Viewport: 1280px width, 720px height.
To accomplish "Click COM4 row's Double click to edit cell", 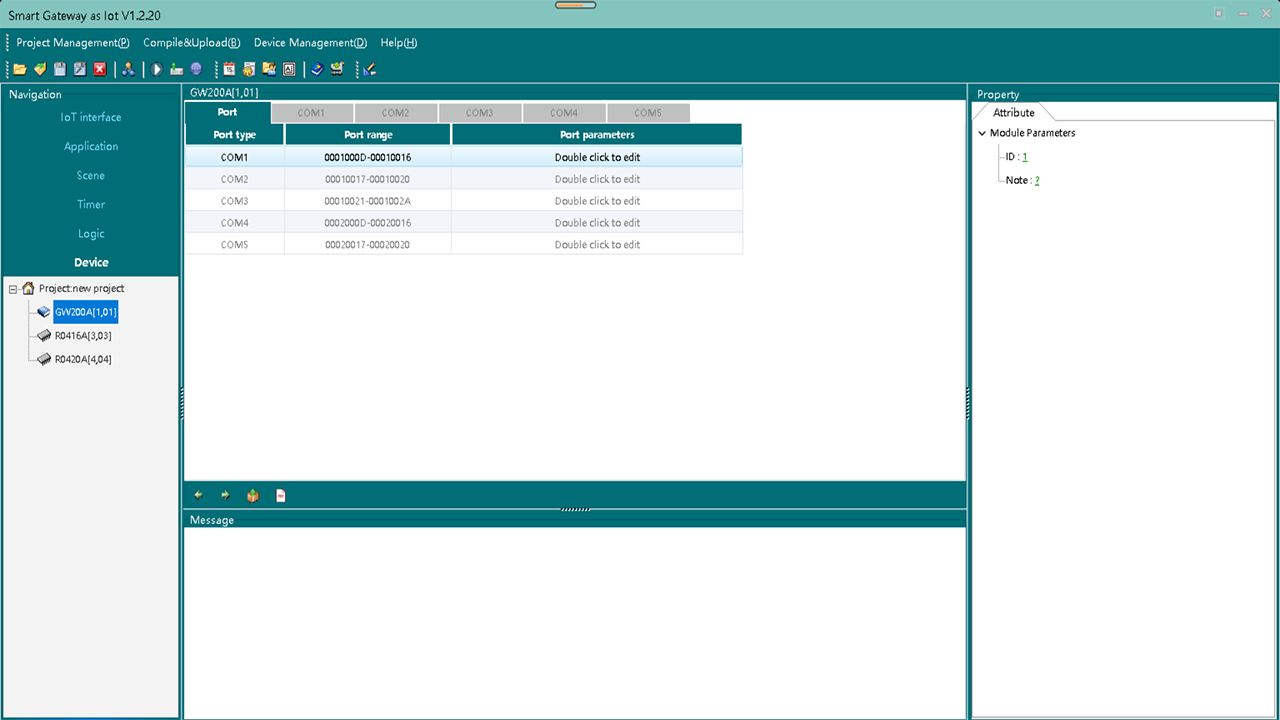I will click(597, 223).
